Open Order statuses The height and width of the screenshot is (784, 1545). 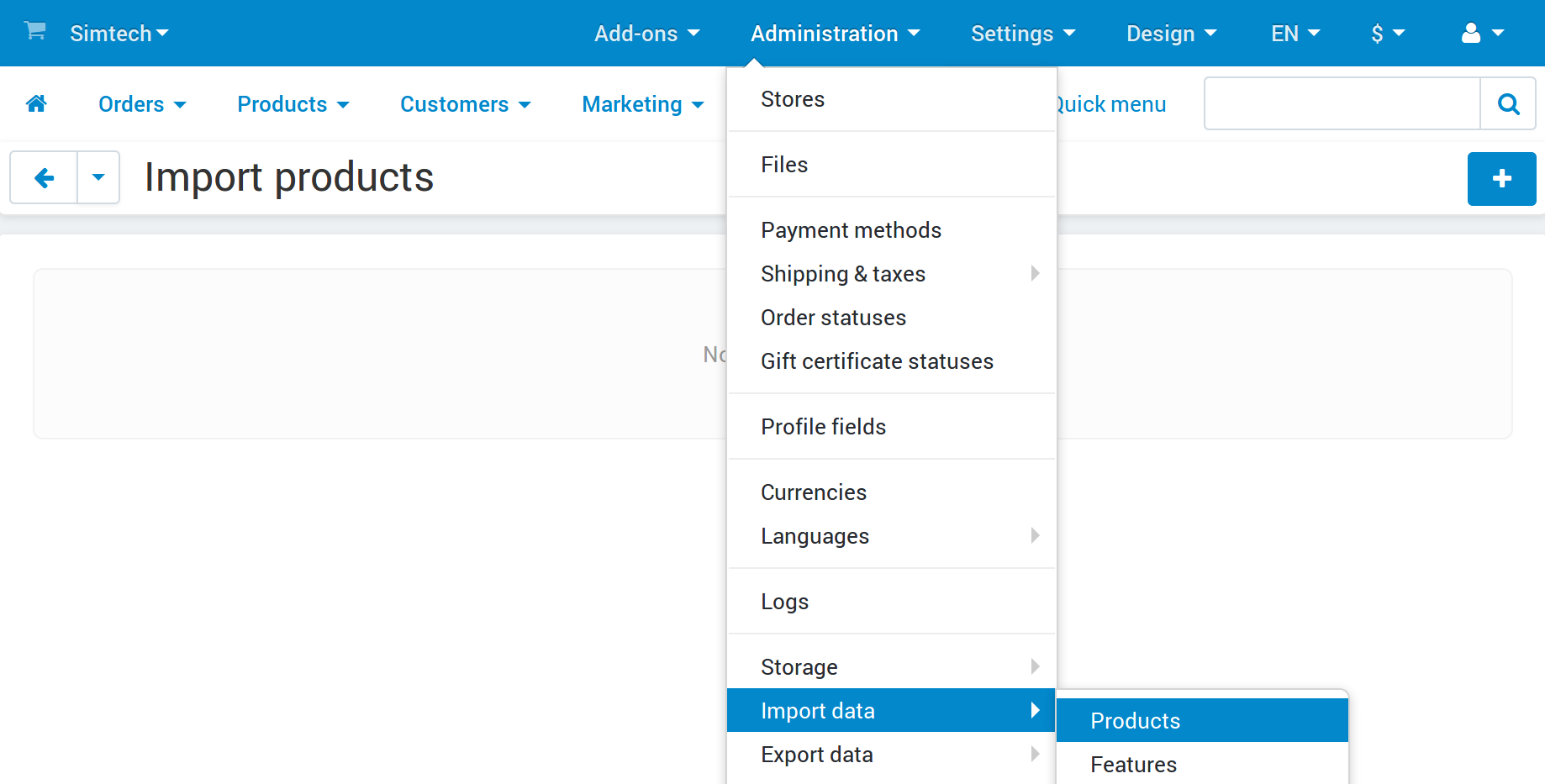[891, 318]
